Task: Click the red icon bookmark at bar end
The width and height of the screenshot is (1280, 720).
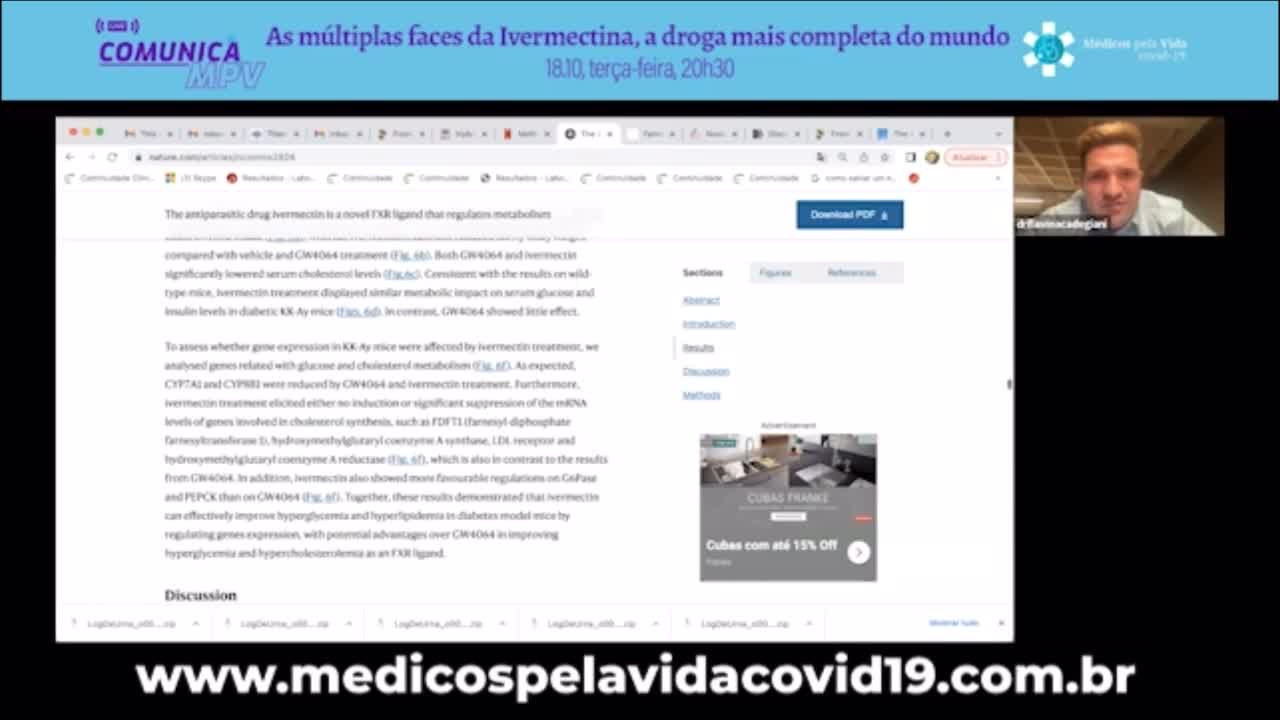Action: 913,178
